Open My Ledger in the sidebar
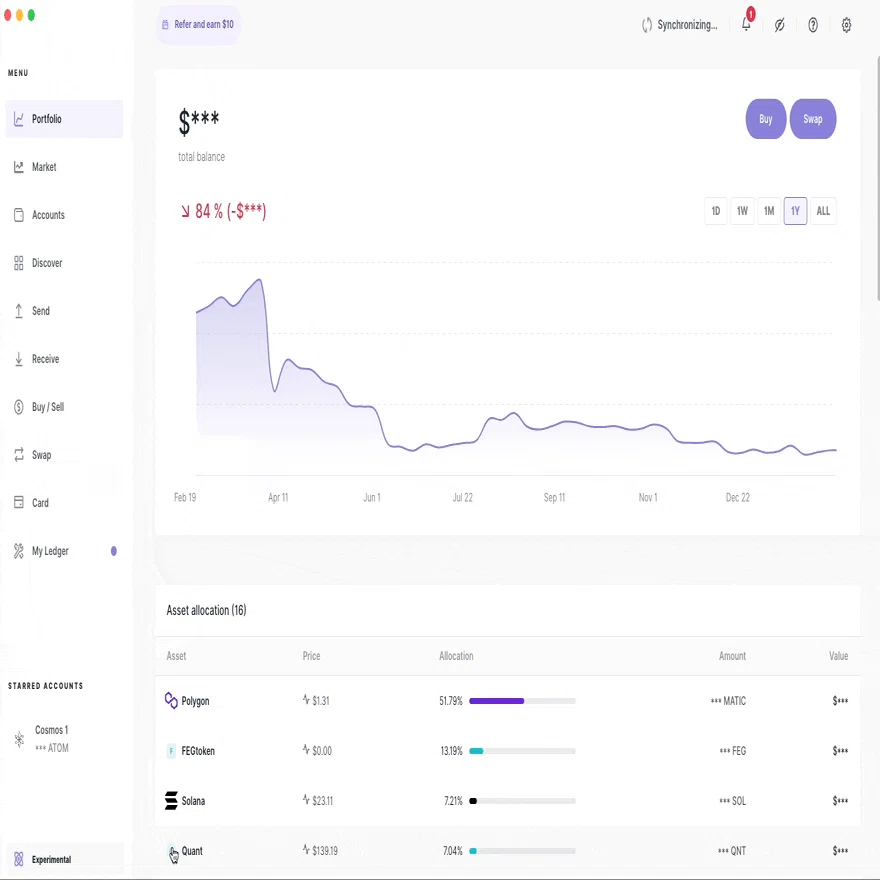The image size is (880, 880). pyautogui.click(x=64, y=551)
